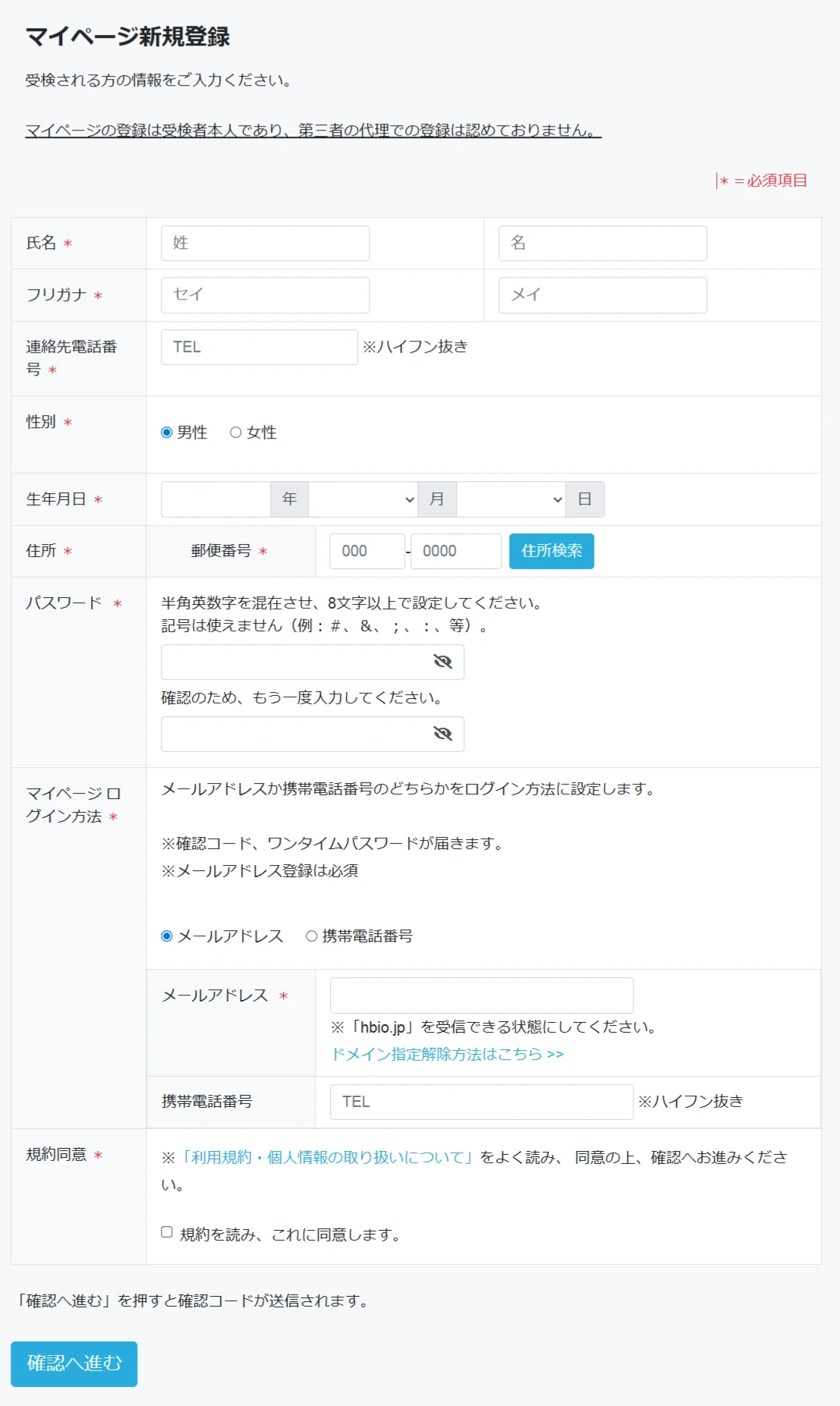Image resolution: width=840 pixels, height=1406 pixels.
Task: Click the 日 label beside day dropdown
Action: coord(585,499)
